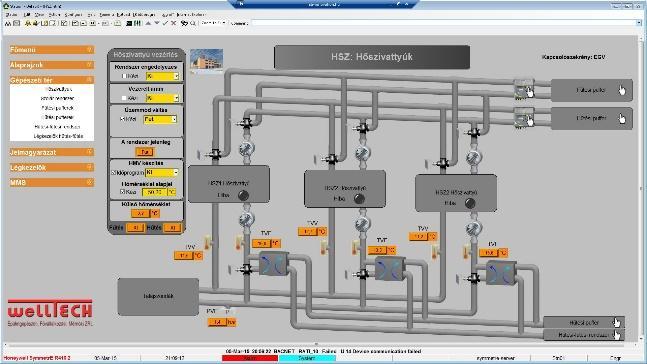Click the hand pointer on top right buffer box
Image resolution: width=647 pixels, height=364 pixels.
pyautogui.click(x=622, y=90)
